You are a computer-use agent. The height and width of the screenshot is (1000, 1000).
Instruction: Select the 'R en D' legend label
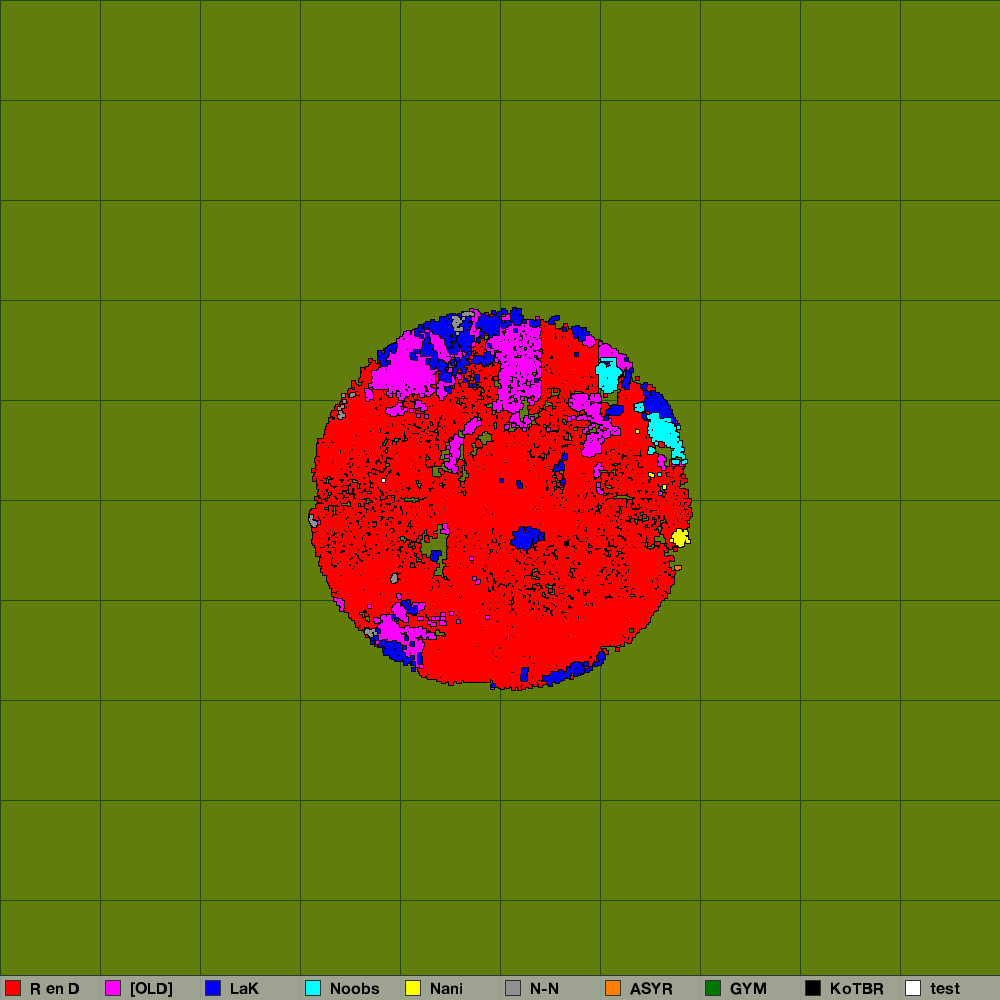(x=55, y=989)
